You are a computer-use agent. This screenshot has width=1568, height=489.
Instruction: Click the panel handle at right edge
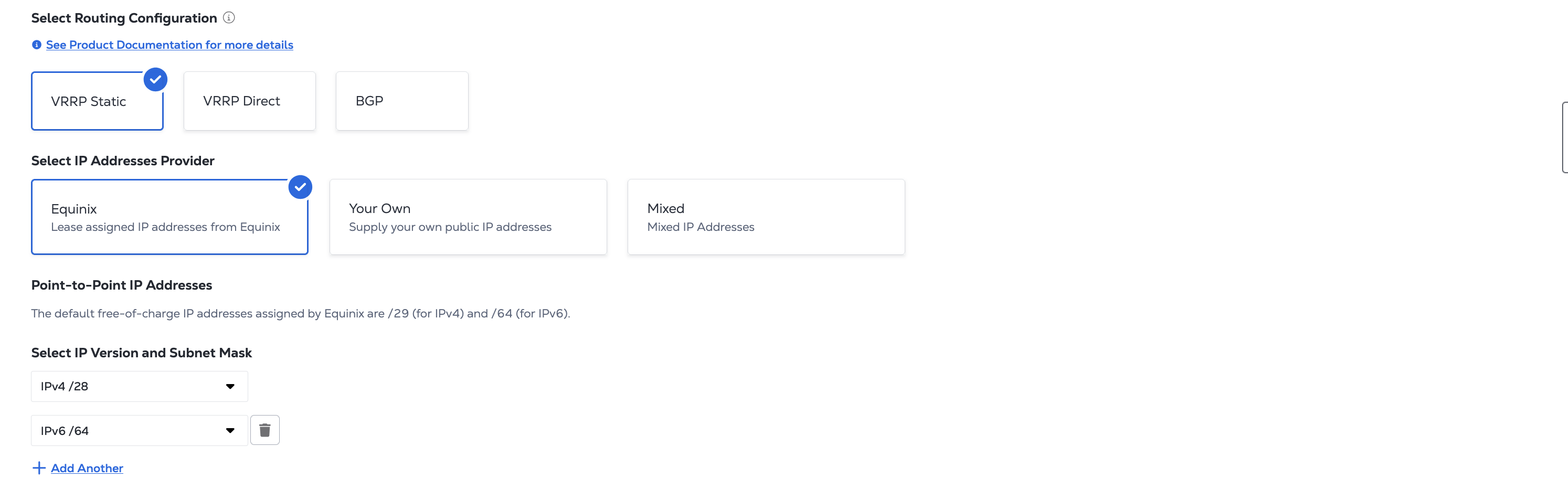pos(1564,137)
